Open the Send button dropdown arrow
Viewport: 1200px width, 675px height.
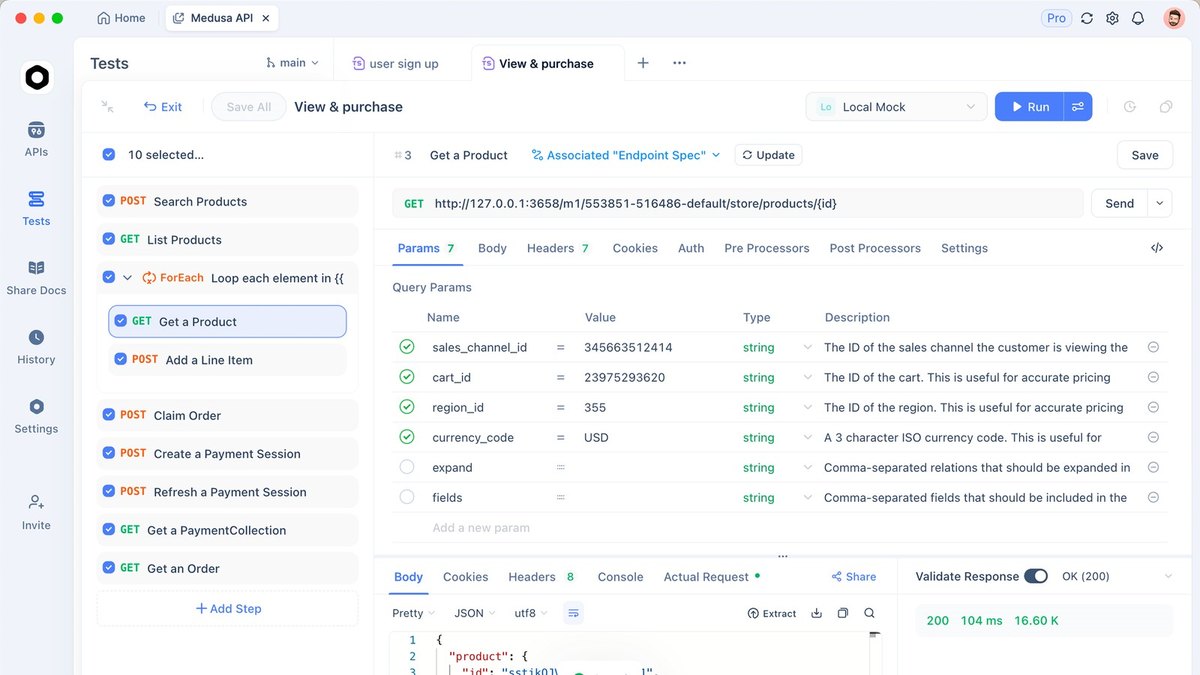(1160, 203)
